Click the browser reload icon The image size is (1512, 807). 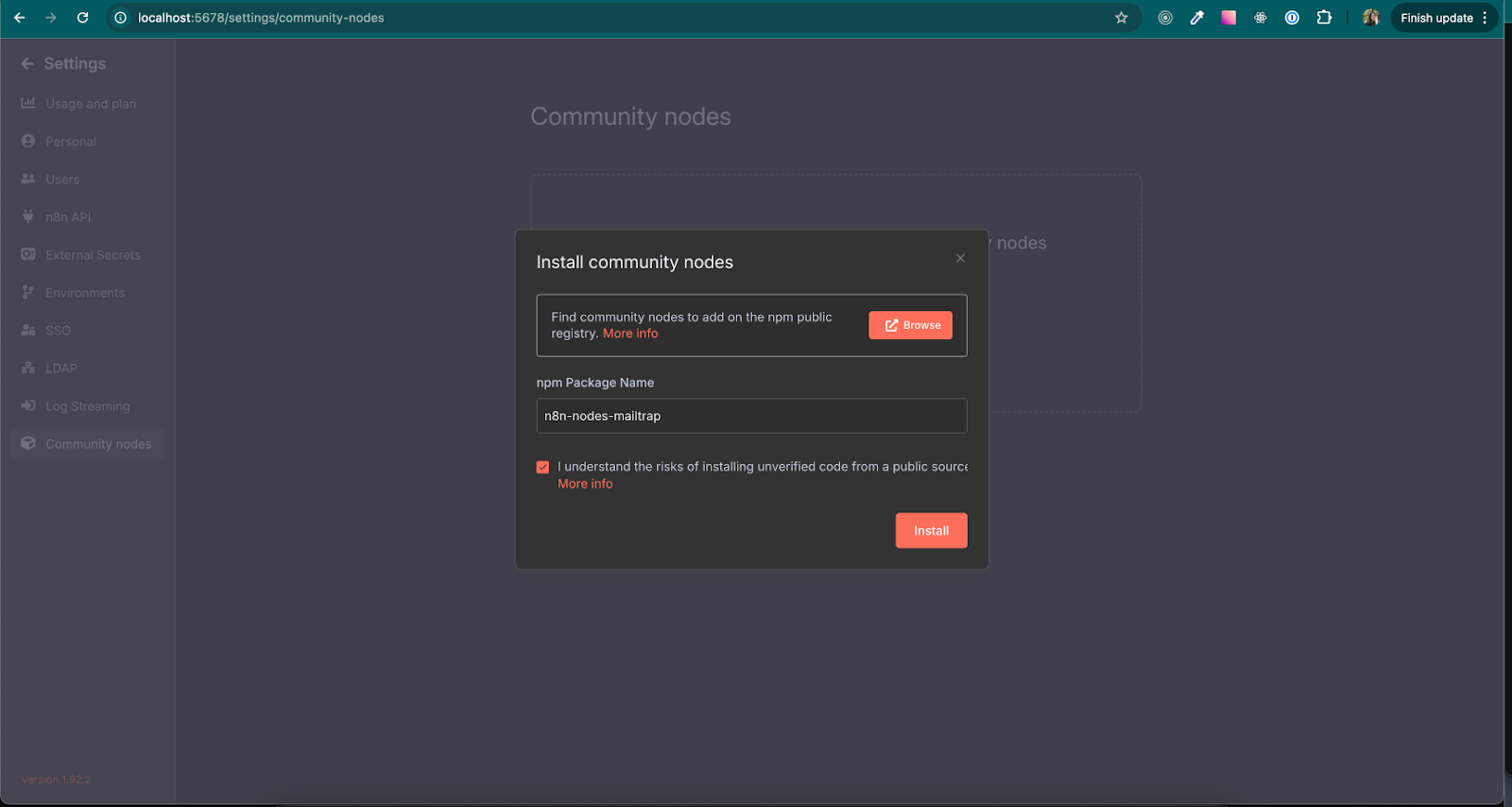click(82, 18)
